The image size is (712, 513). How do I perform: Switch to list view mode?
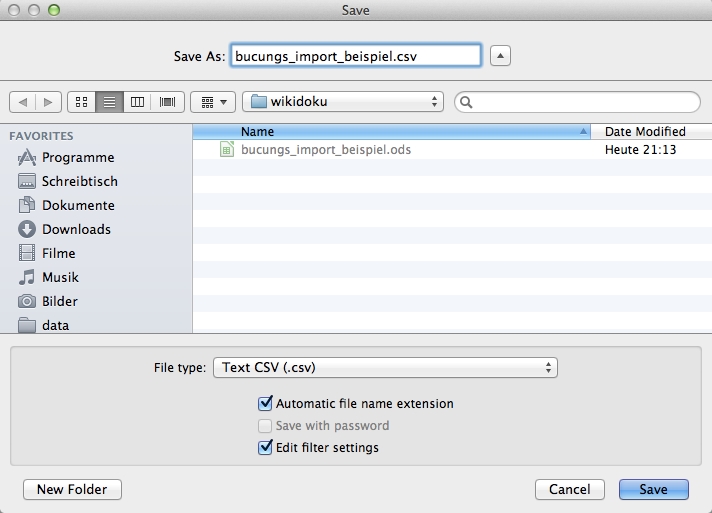click(x=109, y=102)
